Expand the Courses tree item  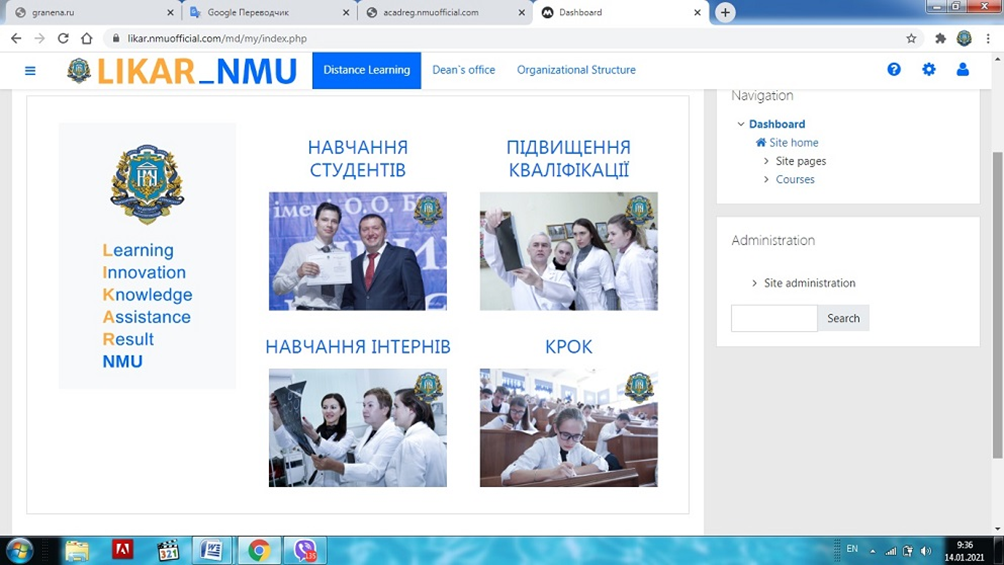pyautogui.click(x=766, y=180)
